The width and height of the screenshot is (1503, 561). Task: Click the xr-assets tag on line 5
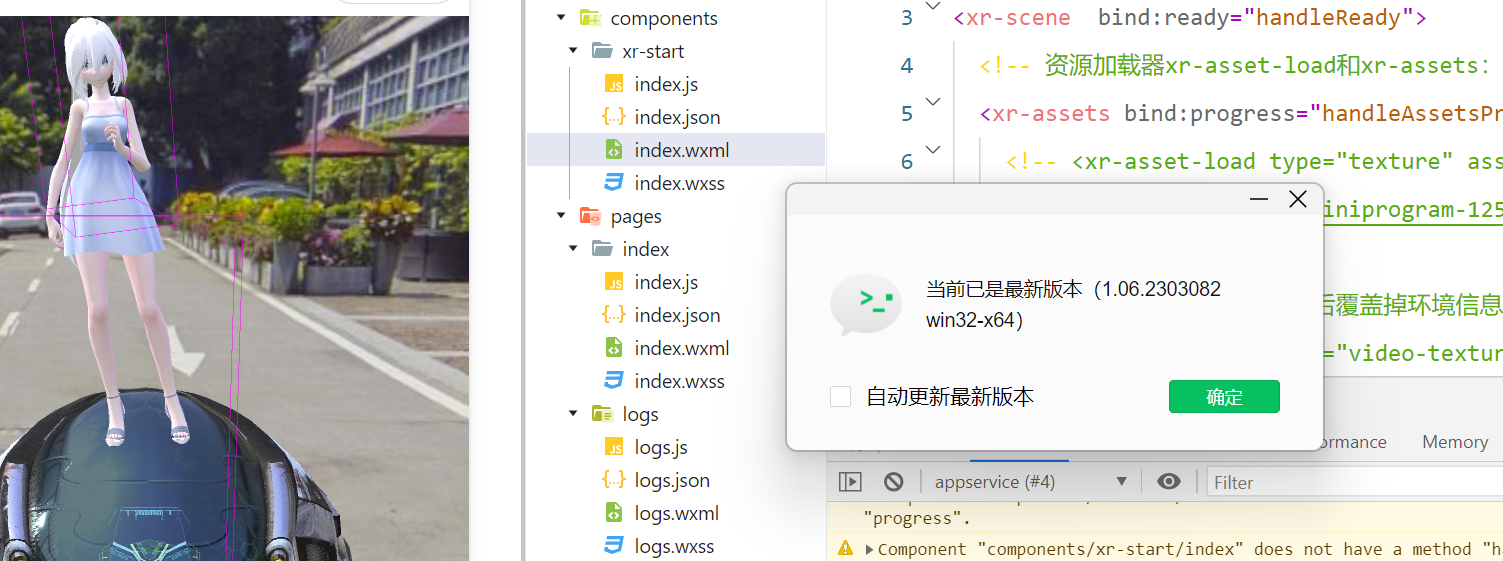1051,113
